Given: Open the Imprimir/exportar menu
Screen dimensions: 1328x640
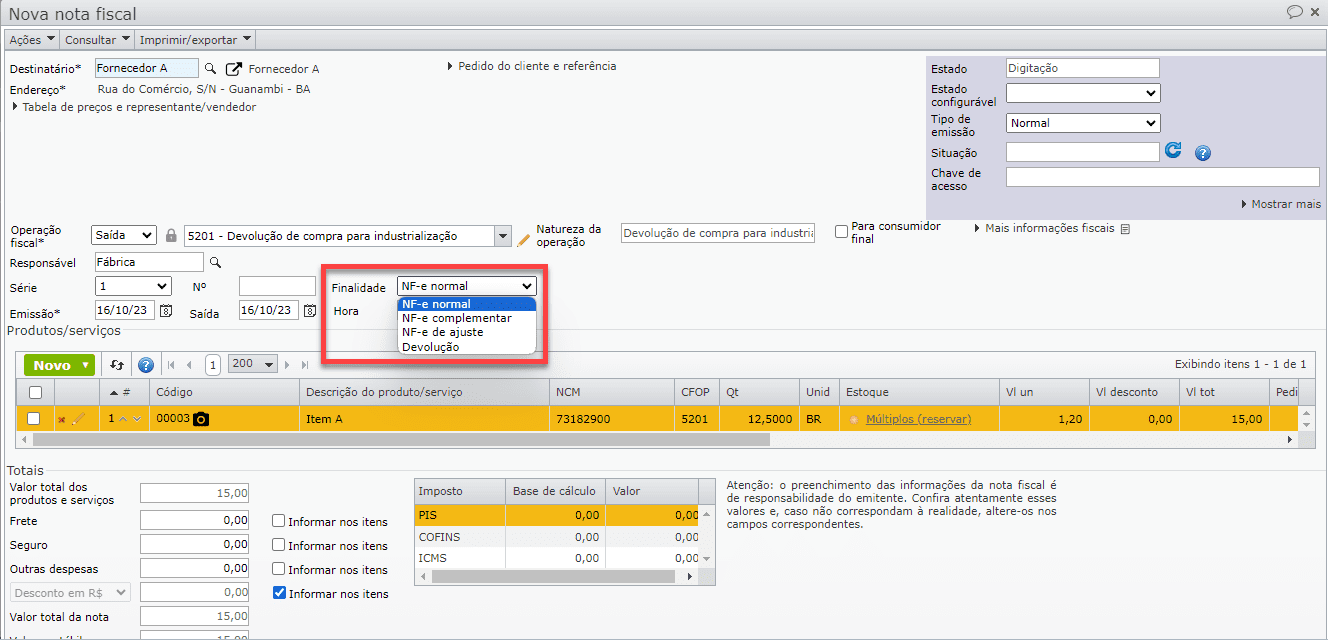Looking at the screenshot, I should [x=195, y=40].
